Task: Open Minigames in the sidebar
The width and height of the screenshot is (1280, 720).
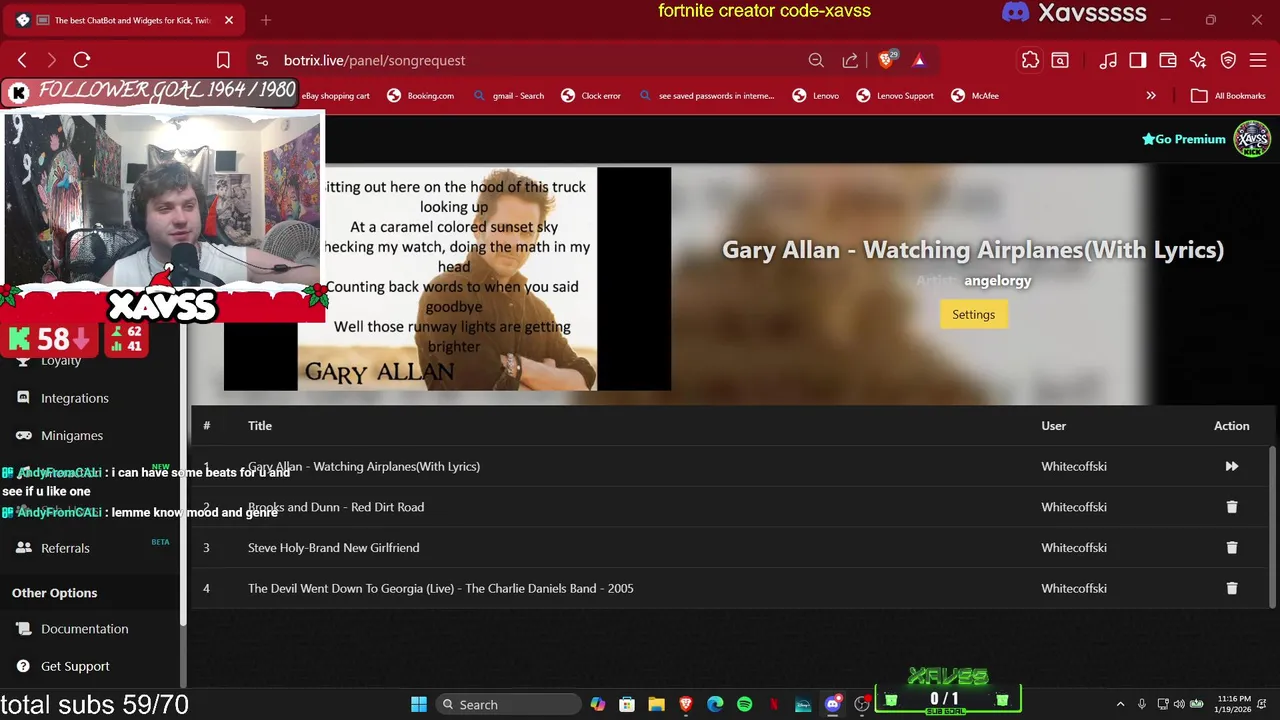Action: [72, 435]
